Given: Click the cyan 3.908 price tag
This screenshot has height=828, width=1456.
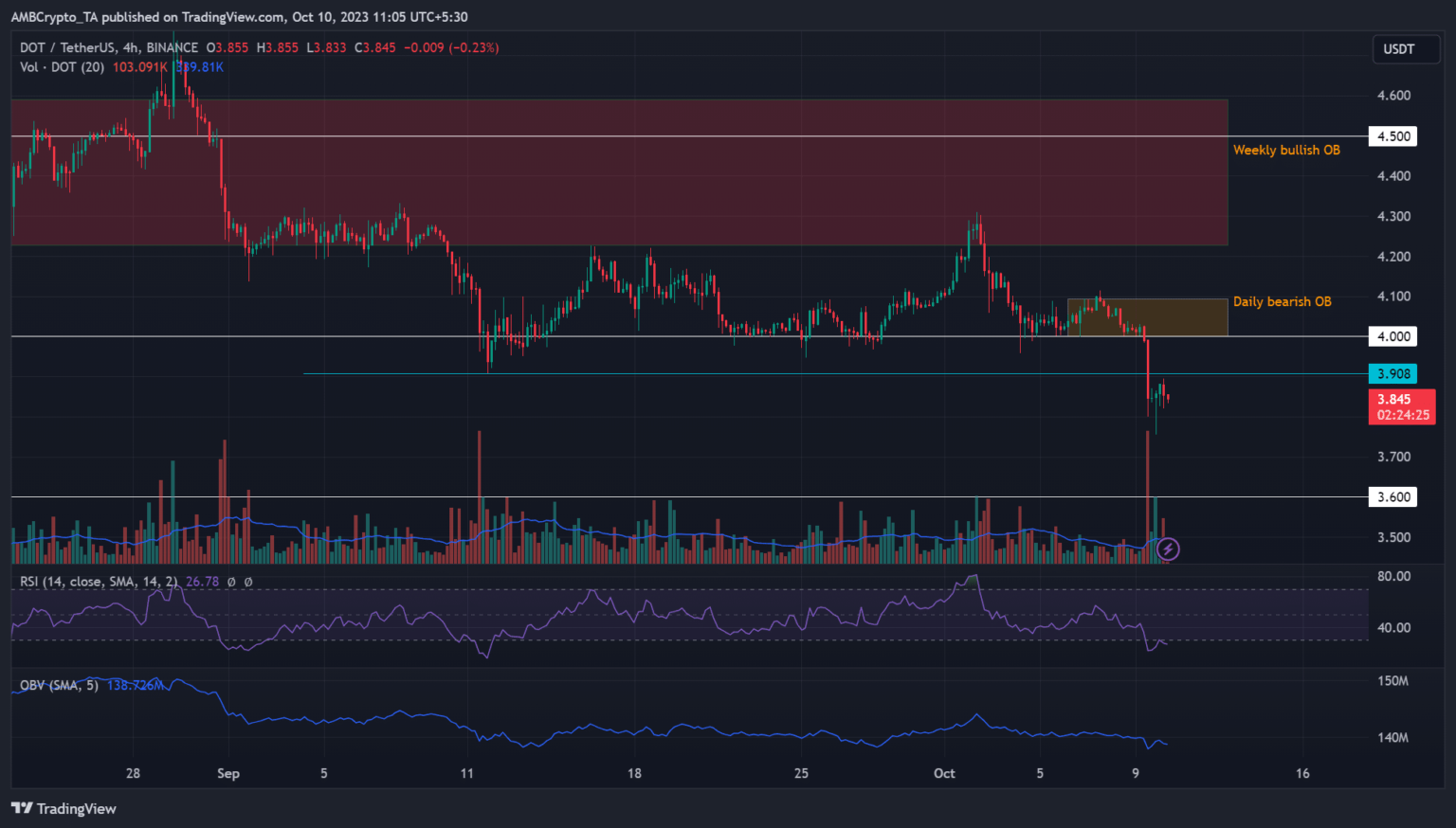Looking at the screenshot, I should click(1392, 374).
